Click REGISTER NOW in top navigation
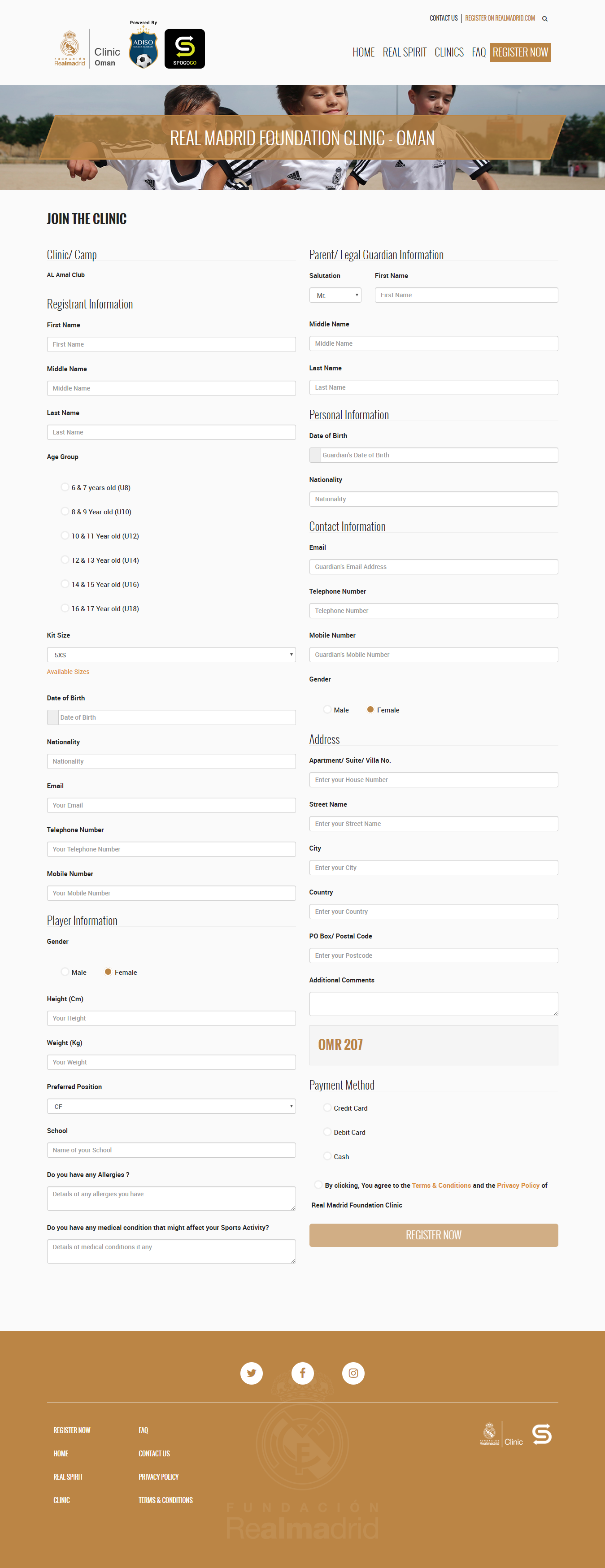This screenshot has height=1568, width=605. tap(520, 52)
